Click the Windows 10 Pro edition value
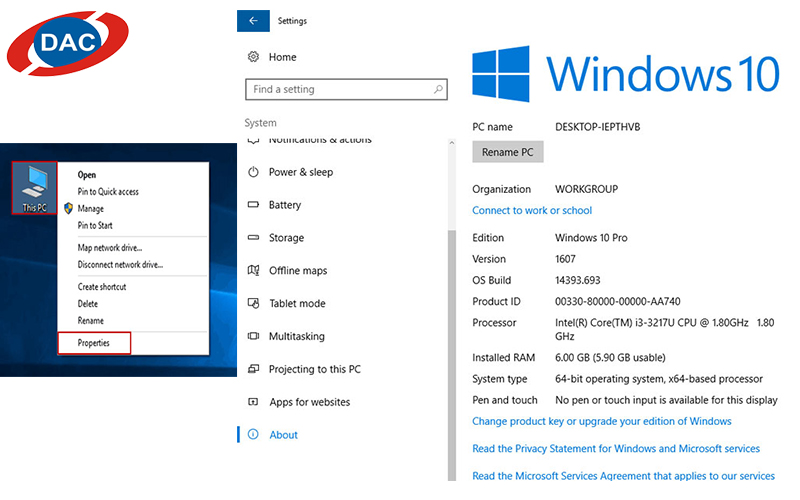The height and width of the screenshot is (500, 800). pos(591,237)
